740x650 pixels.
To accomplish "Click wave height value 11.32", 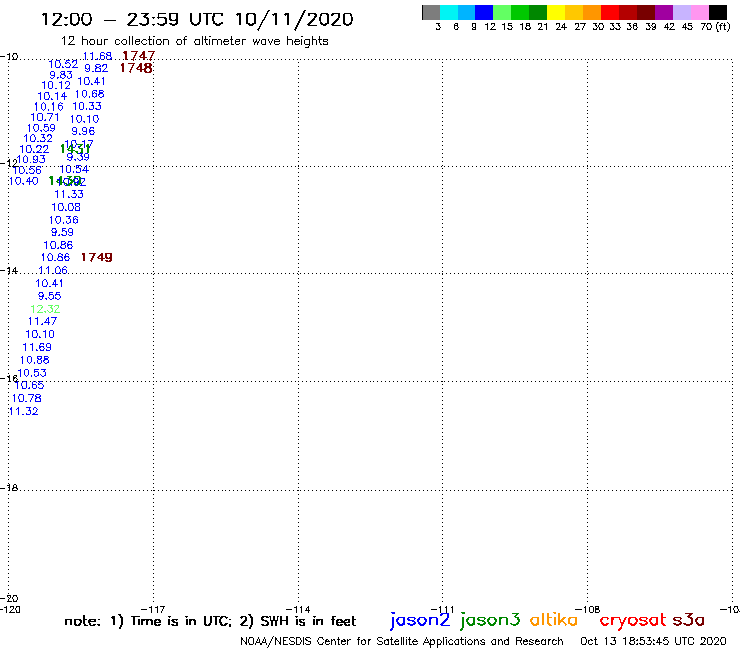I will point(24,411).
